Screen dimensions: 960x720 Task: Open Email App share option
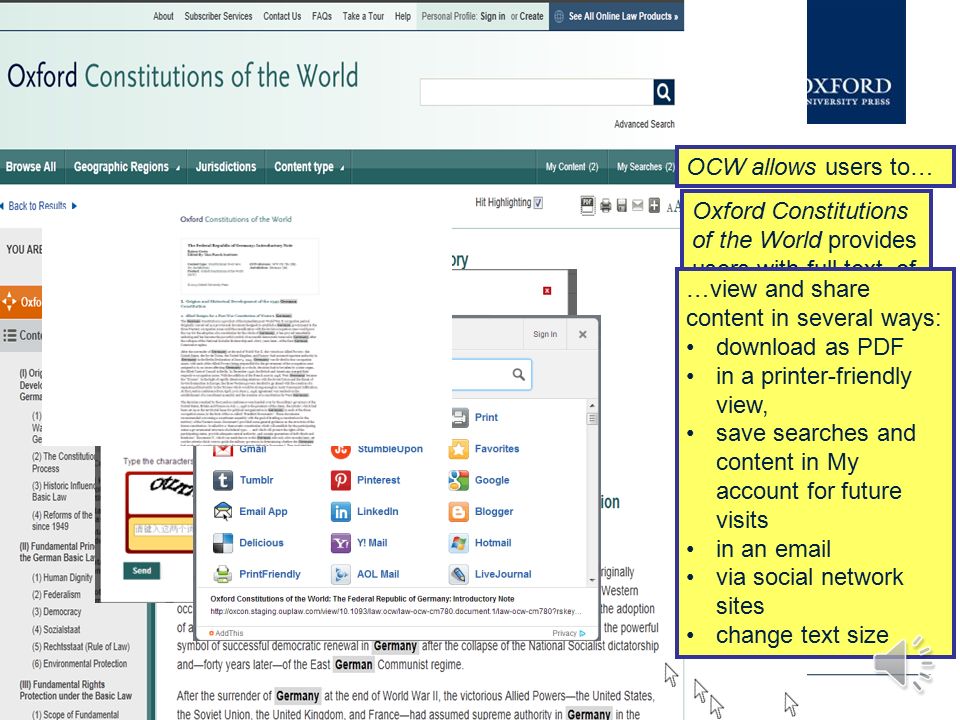click(x=250, y=511)
